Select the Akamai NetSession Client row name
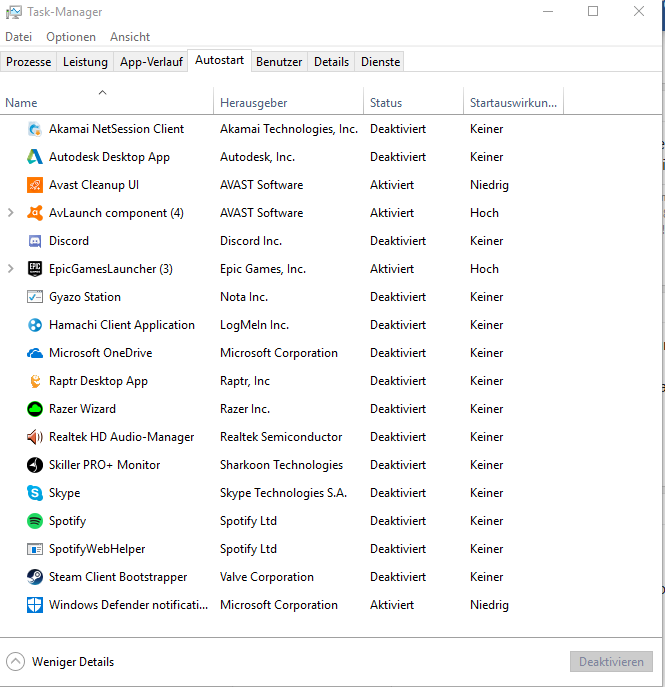The width and height of the screenshot is (665, 687). (x=116, y=129)
